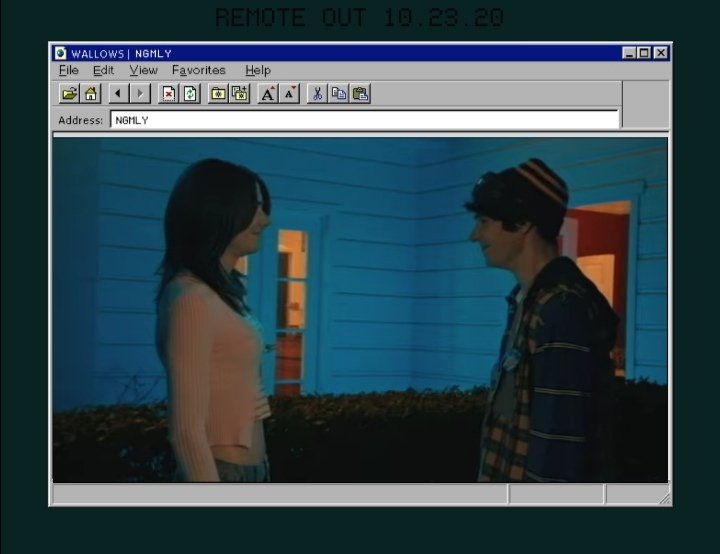Open the Favorites menu
Image resolution: width=720 pixels, height=554 pixels.
click(x=199, y=70)
